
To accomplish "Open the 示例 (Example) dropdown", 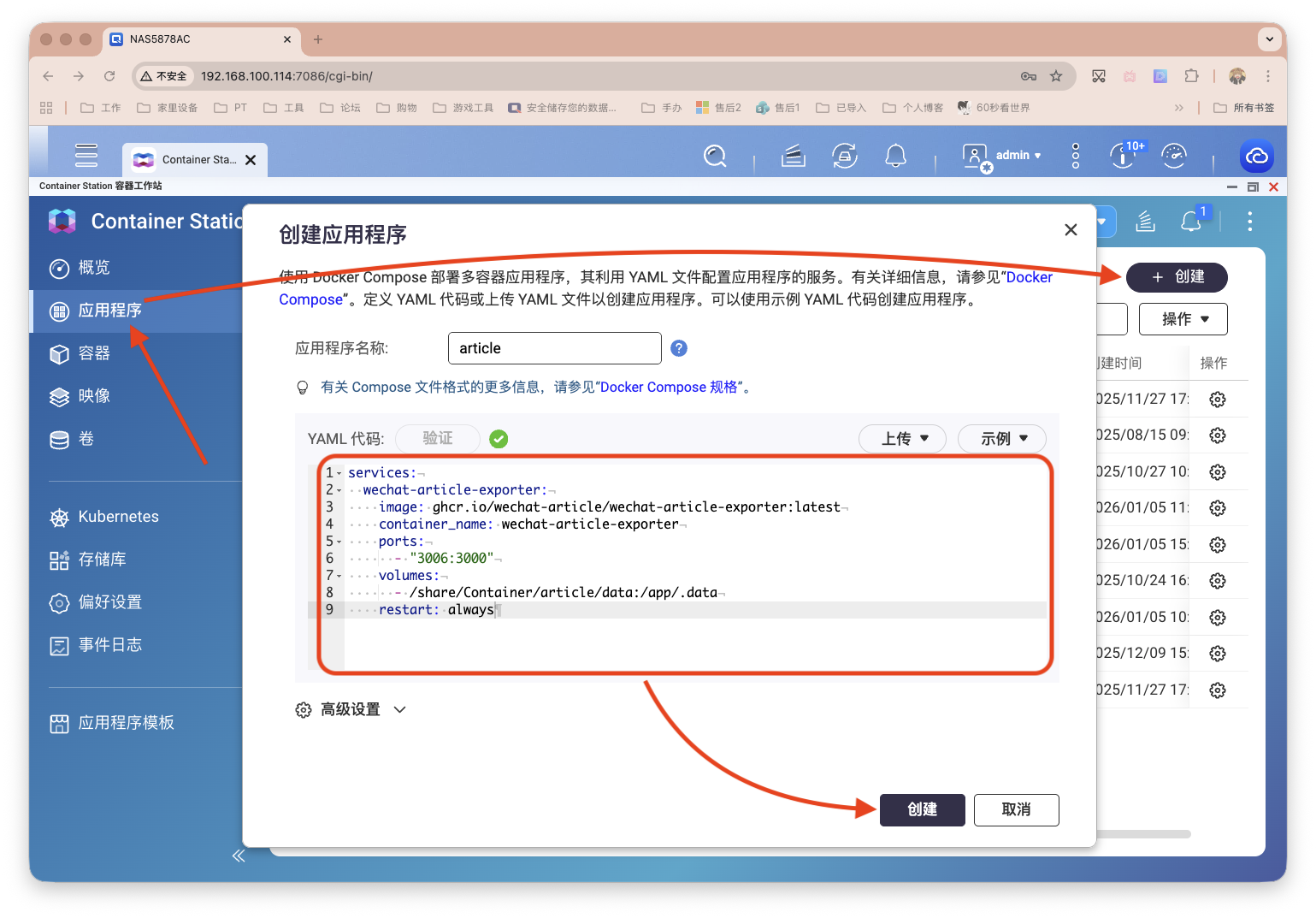I will point(1001,438).
